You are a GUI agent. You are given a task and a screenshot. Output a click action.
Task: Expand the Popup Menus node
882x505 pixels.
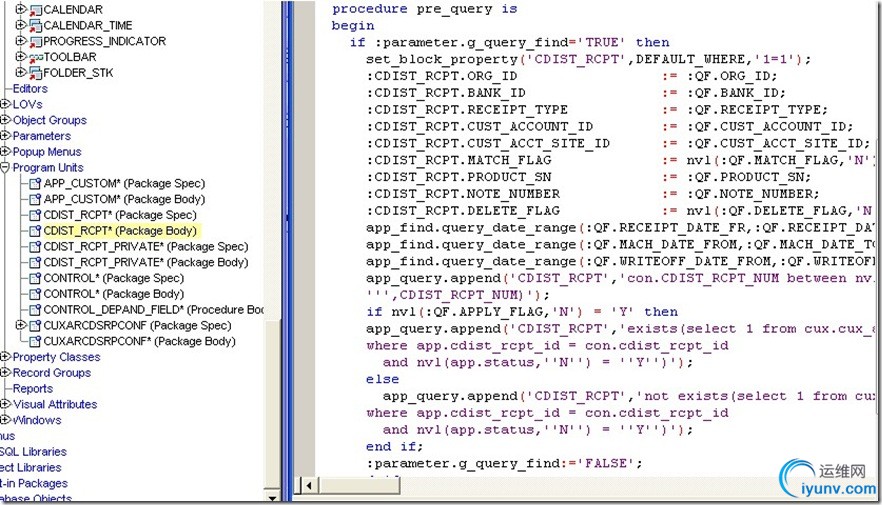[5, 151]
